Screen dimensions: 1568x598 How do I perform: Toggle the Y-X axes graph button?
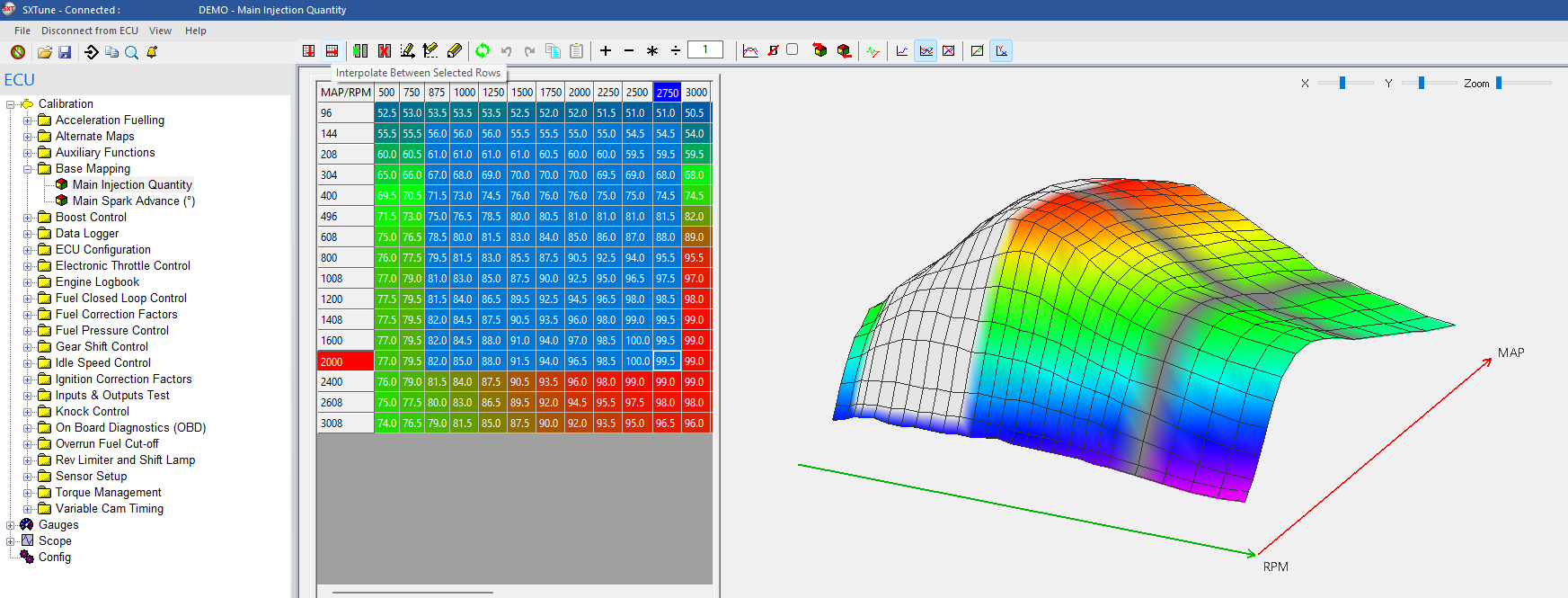pos(1001,50)
